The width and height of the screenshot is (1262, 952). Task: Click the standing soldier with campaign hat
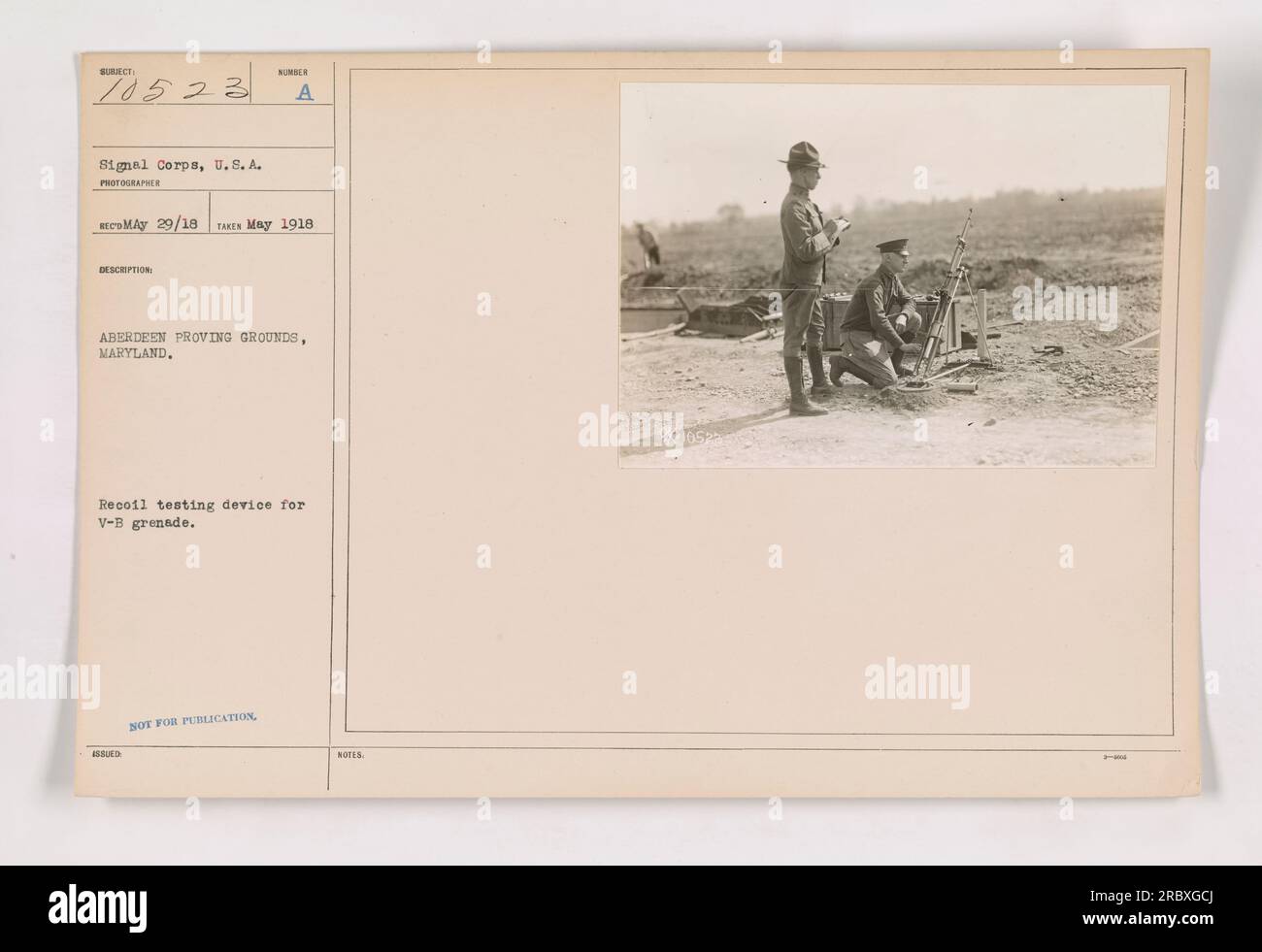tap(804, 278)
